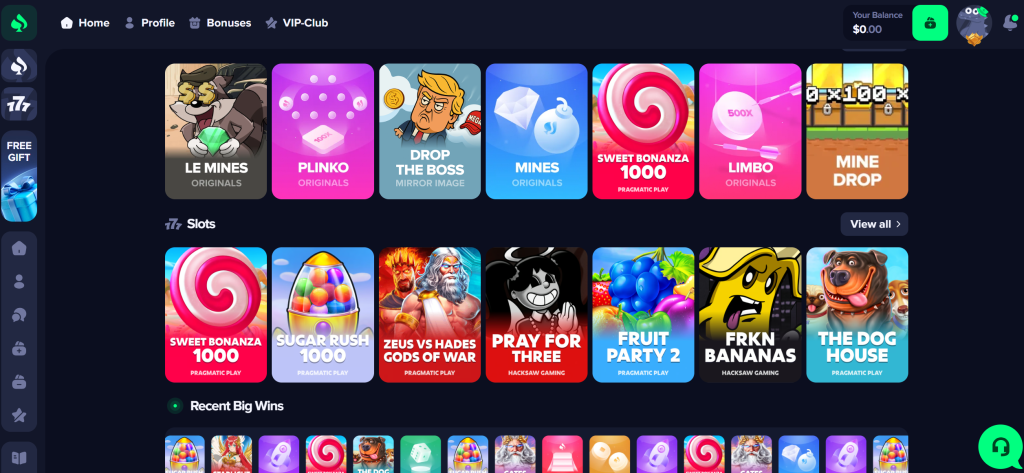Open the Home menu item
The height and width of the screenshot is (473, 1024).
point(85,23)
